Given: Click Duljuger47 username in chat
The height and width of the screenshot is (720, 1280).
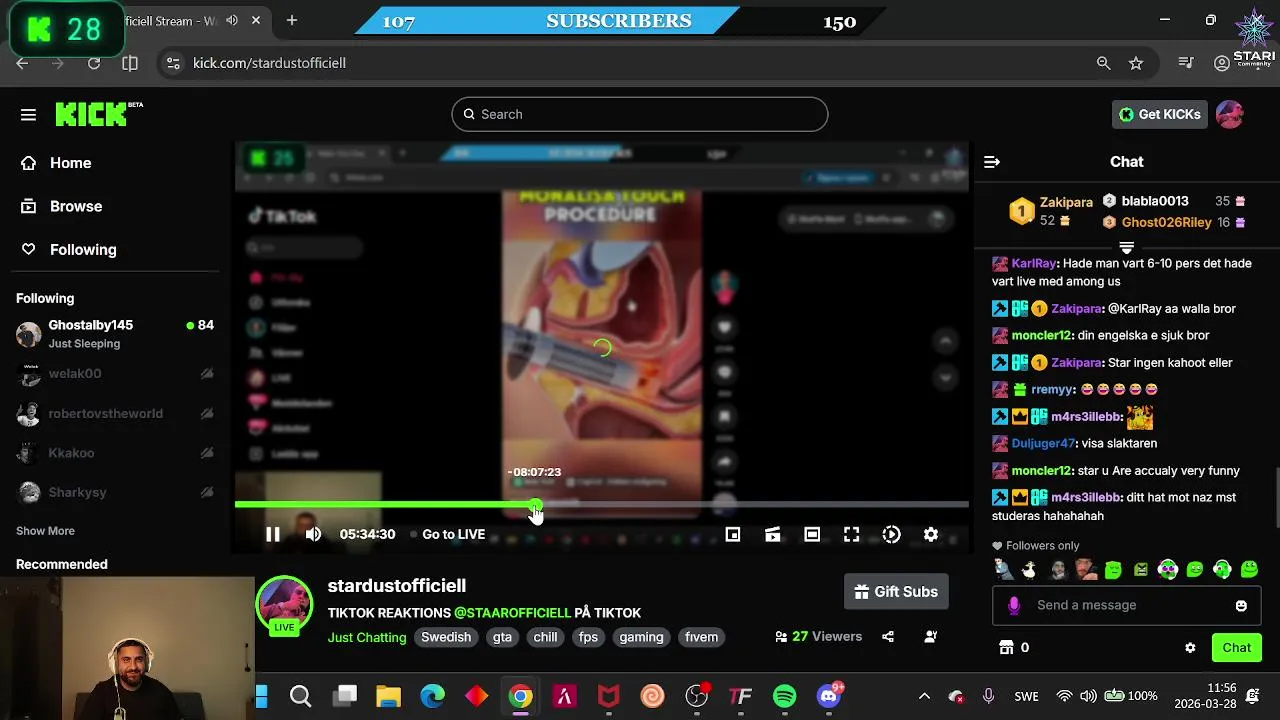Looking at the screenshot, I should (x=1043, y=443).
